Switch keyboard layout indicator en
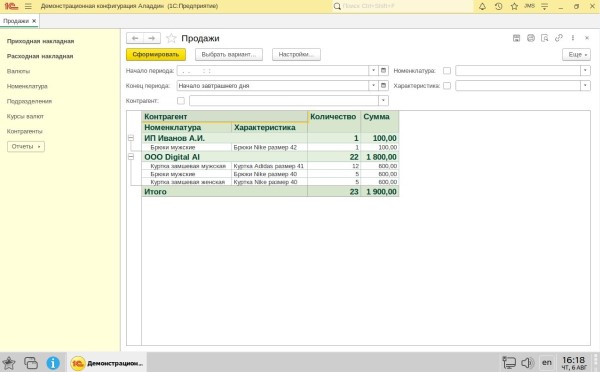600x372 pixels. click(547, 362)
